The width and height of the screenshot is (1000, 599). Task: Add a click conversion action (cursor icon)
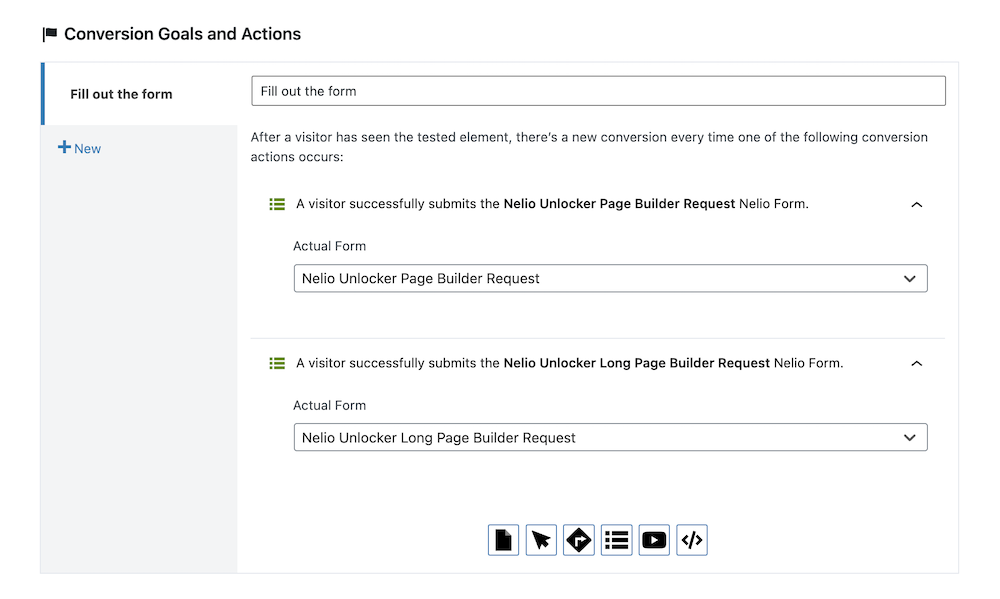click(541, 540)
